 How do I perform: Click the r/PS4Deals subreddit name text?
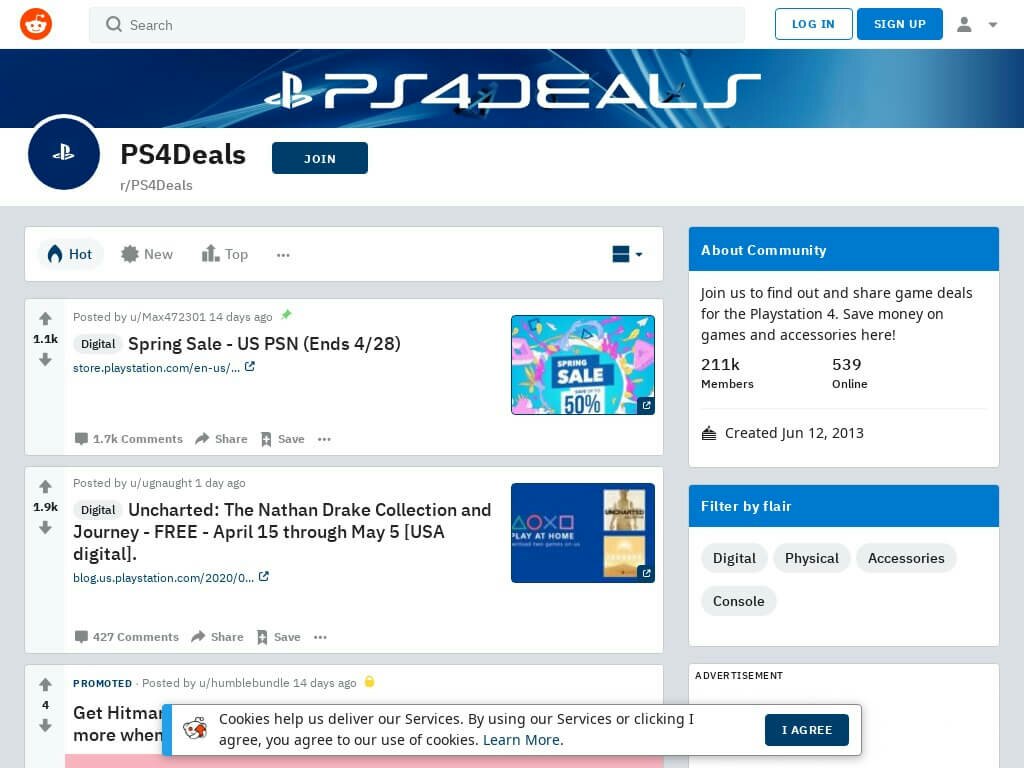tap(156, 185)
